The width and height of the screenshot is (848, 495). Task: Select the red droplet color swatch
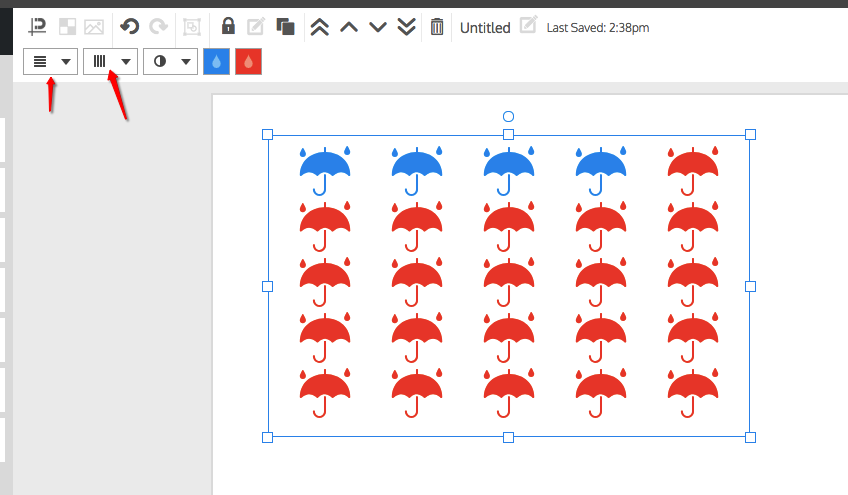click(x=248, y=61)
